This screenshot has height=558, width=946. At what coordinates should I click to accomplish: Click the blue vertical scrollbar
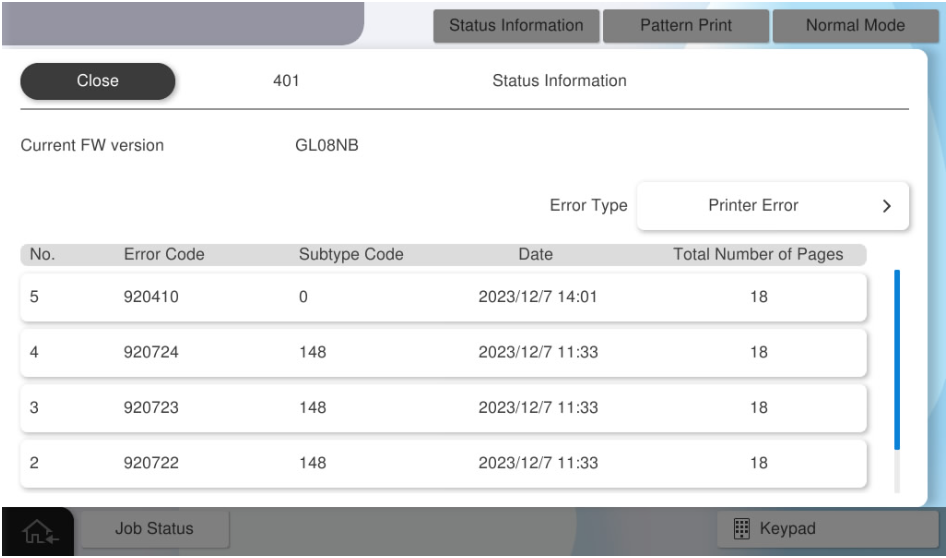click(897, 360)
